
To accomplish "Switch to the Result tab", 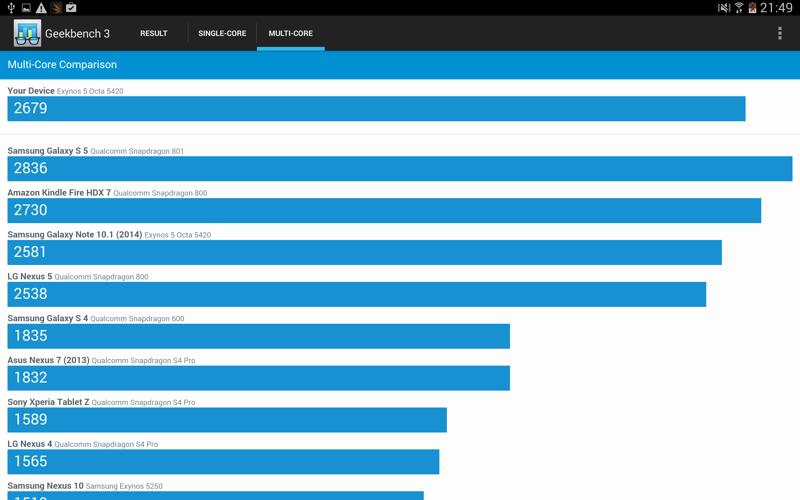I will point(153,33).
